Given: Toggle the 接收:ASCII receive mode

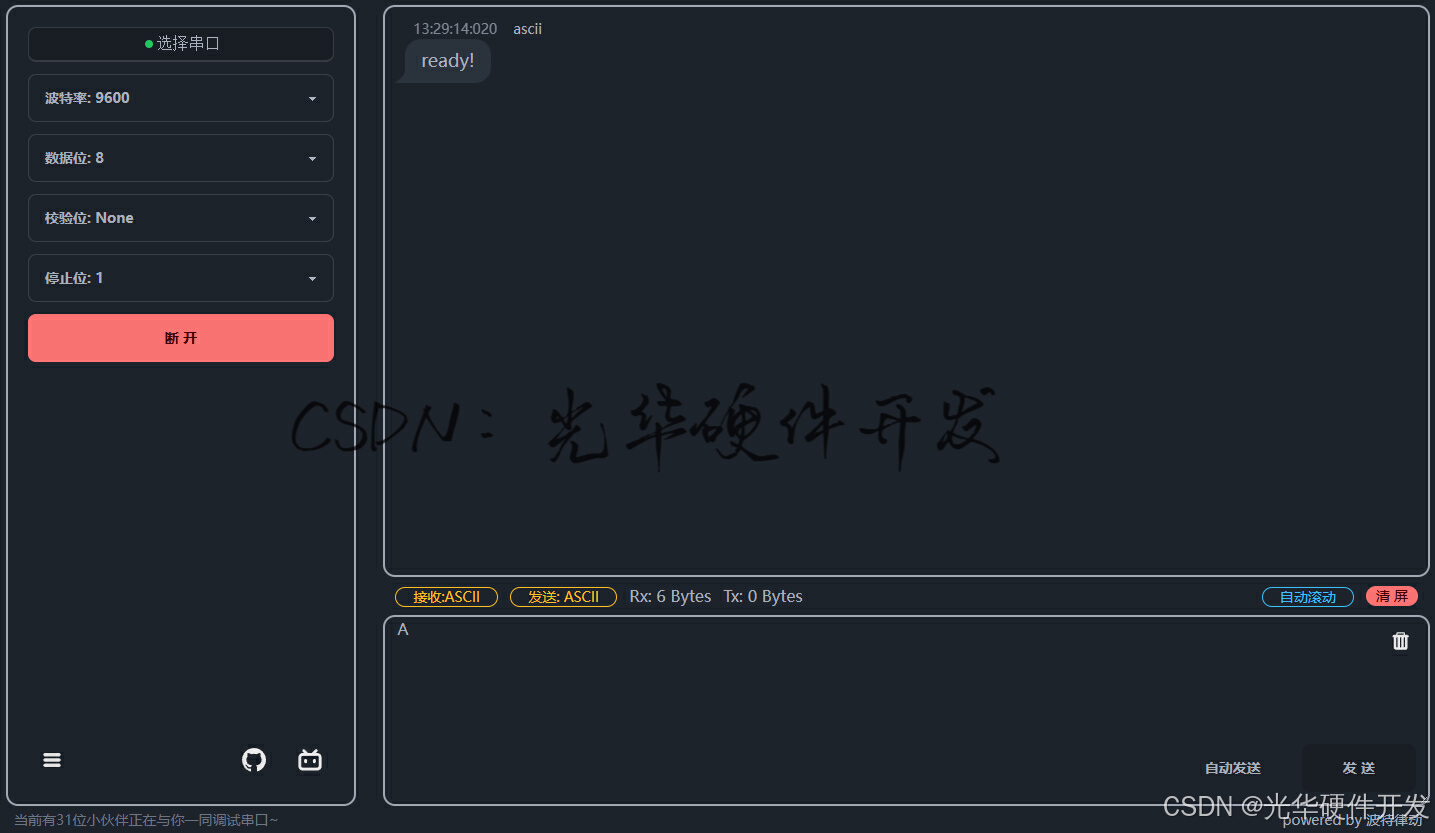Looking at the screenshot, I should pyautogui.click(x=446, y=597).
